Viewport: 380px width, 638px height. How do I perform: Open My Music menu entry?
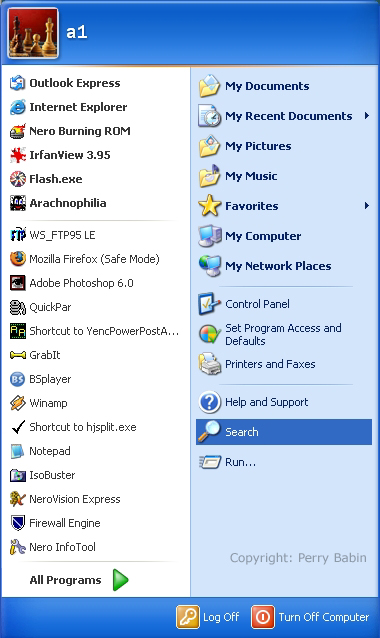(x=284, y=176)
